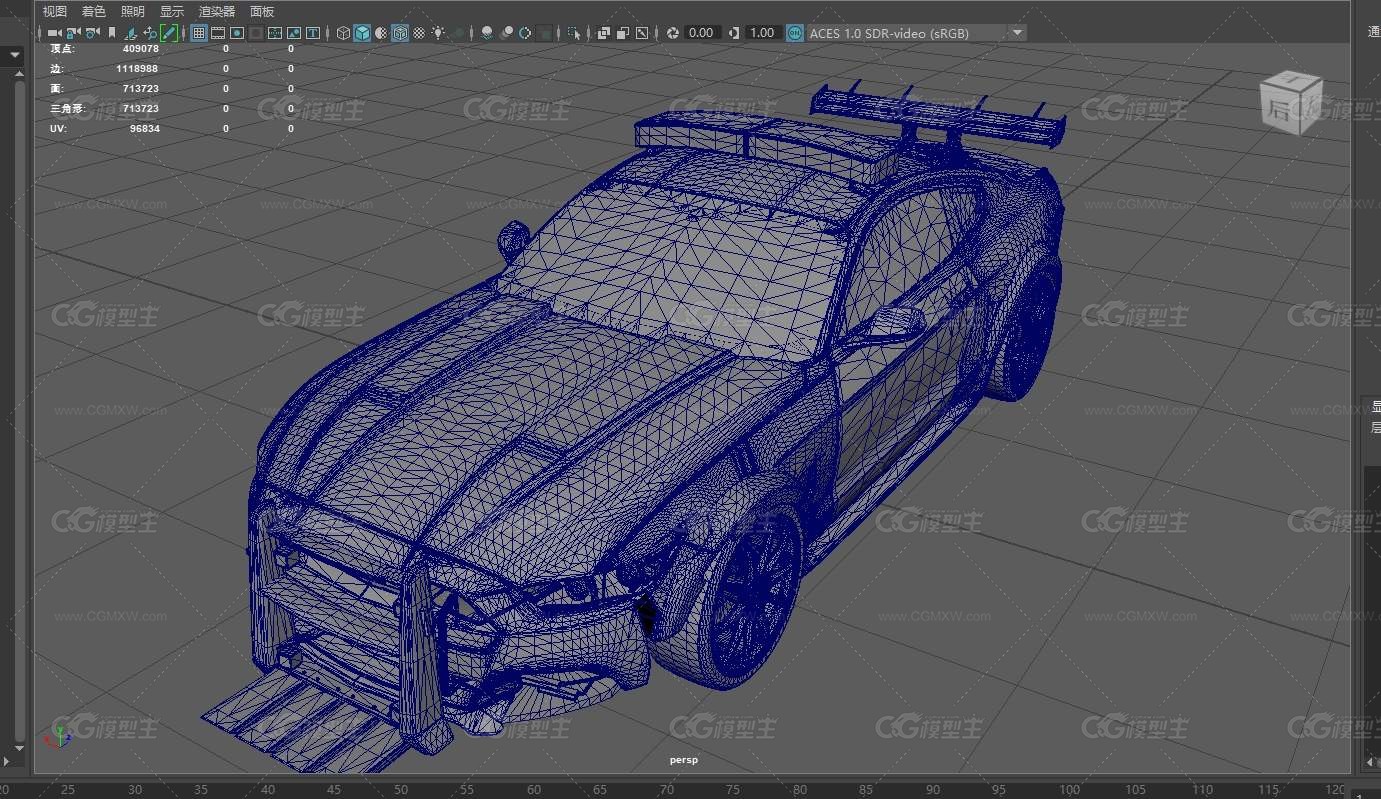The height and width of the screenshot is (799, 1381).
Task: Toggle Textured display checker icon
Action: pos(419,33)
